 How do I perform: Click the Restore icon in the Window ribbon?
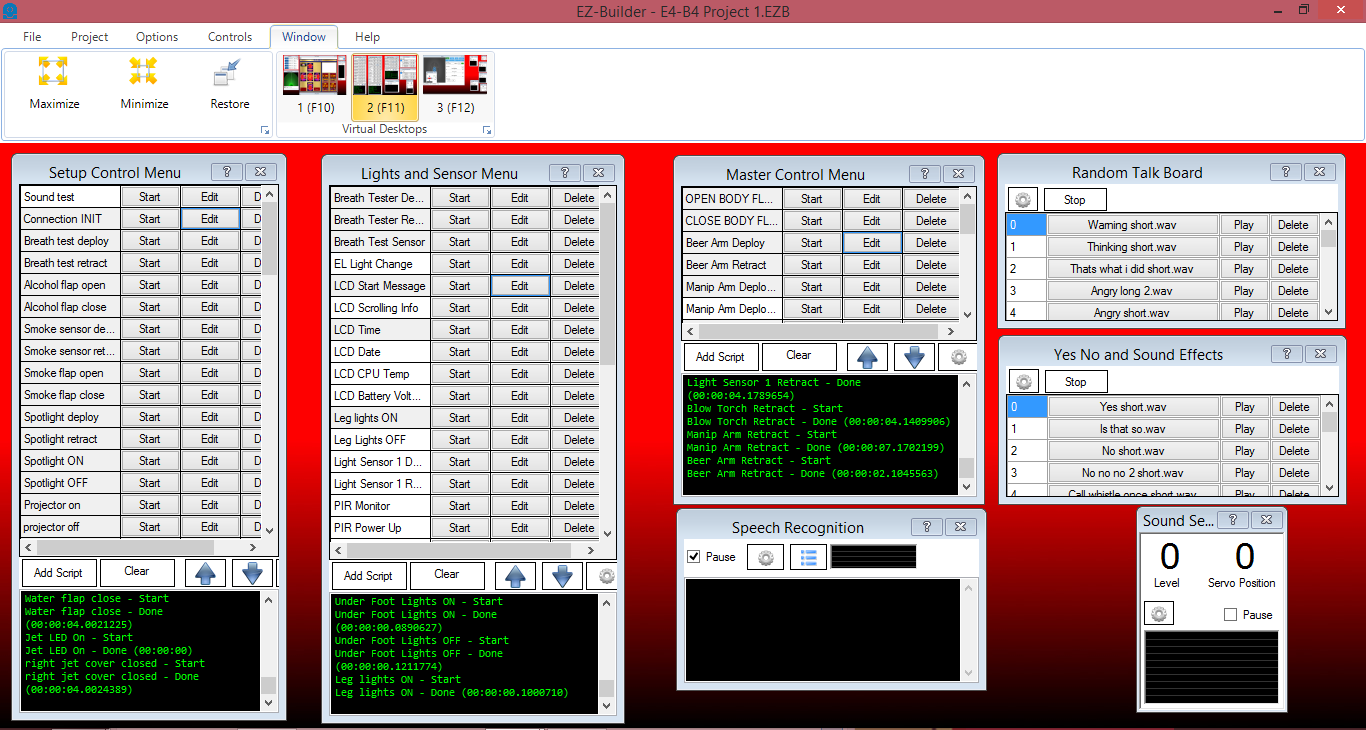tap(228, 73)
